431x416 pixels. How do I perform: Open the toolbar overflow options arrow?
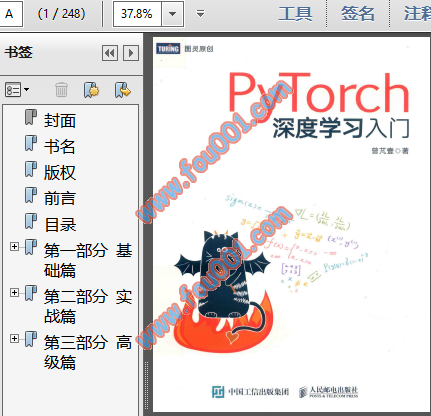click(200, 14)
